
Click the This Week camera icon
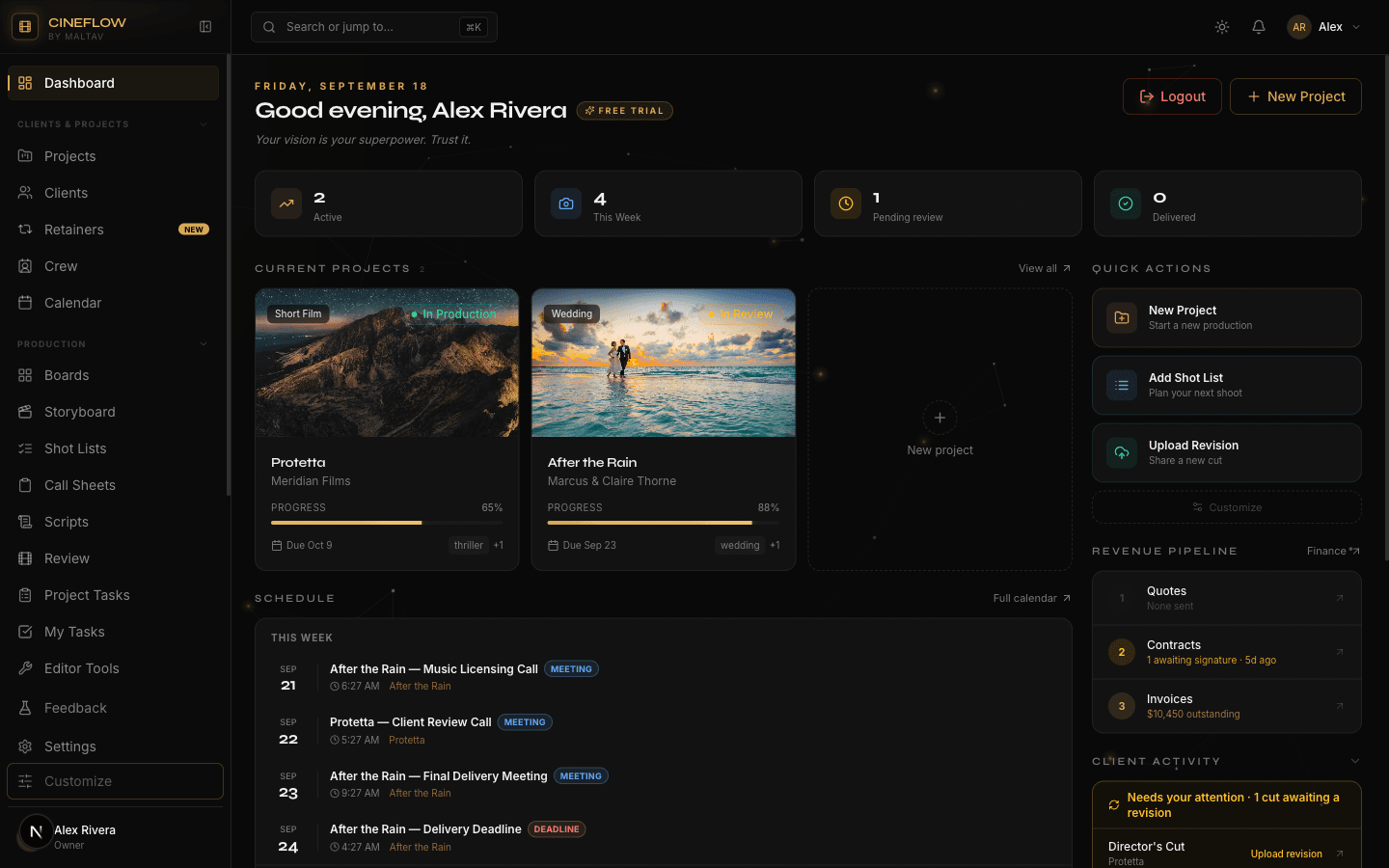tap(566, 203)
